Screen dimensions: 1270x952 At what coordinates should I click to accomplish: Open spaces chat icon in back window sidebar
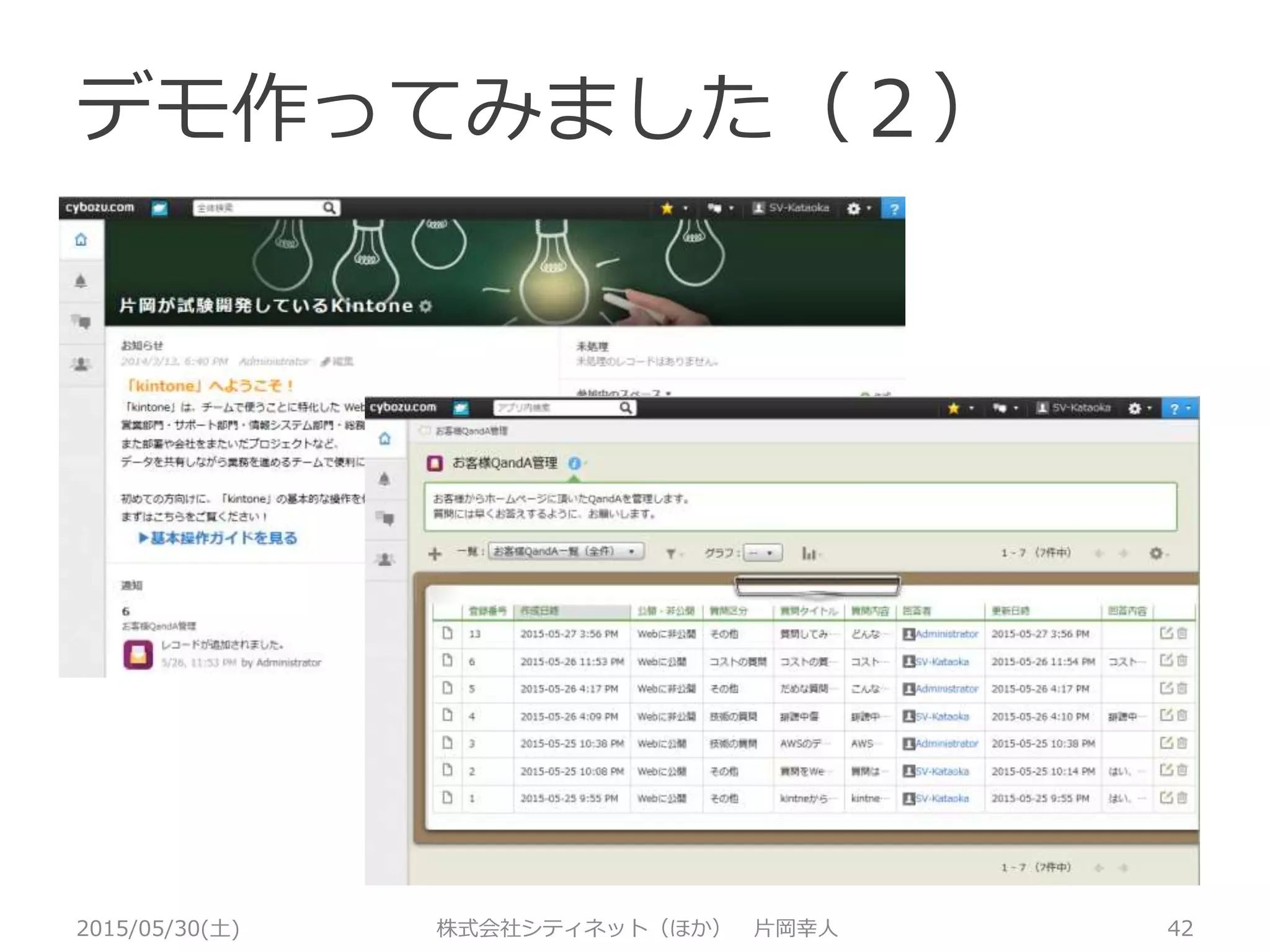[x=81, y=322]
